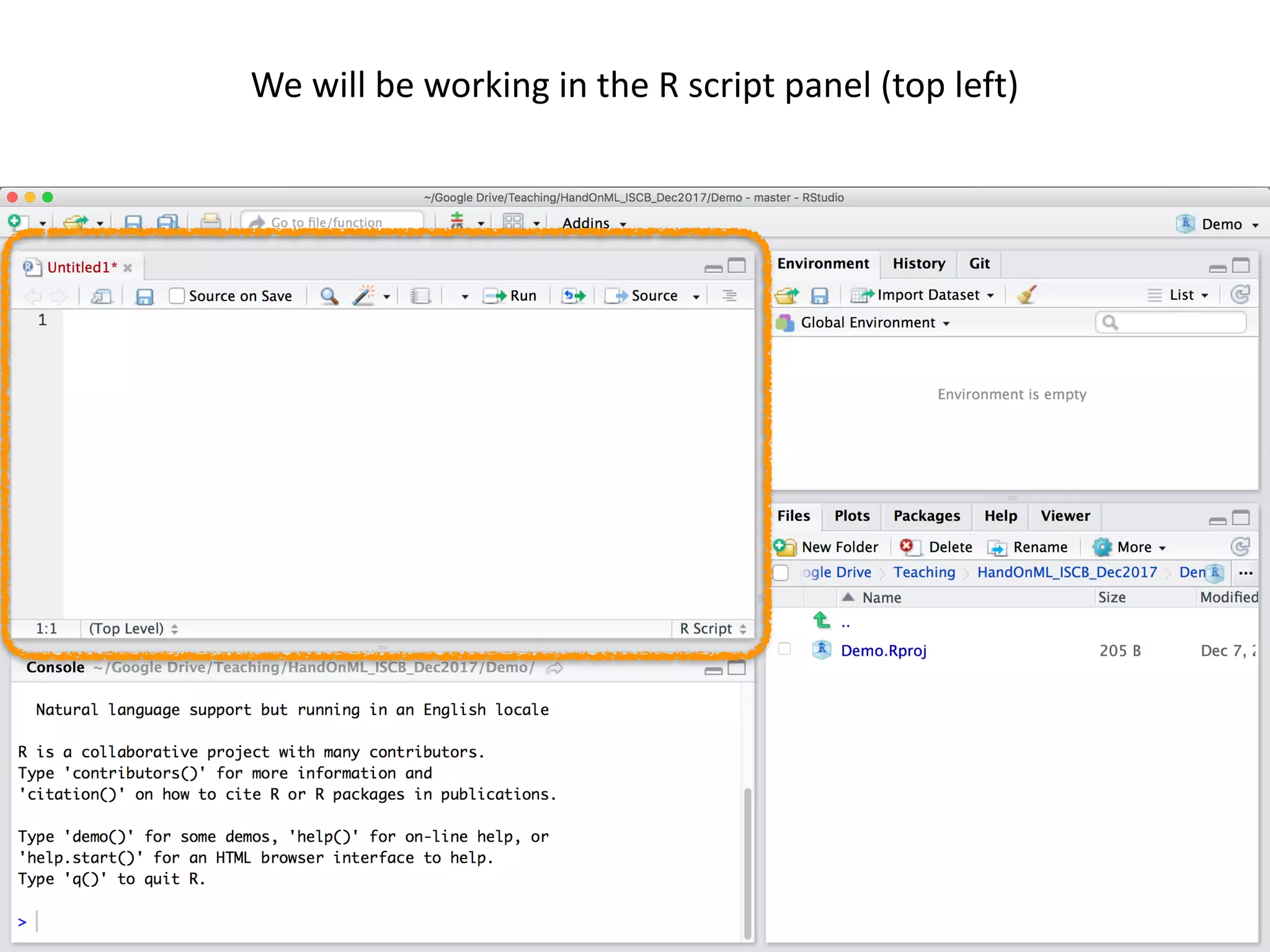Save workspace icon in Environment pane
The height and width of the screenshot is (952, 1270).
[x=820, y=296]
